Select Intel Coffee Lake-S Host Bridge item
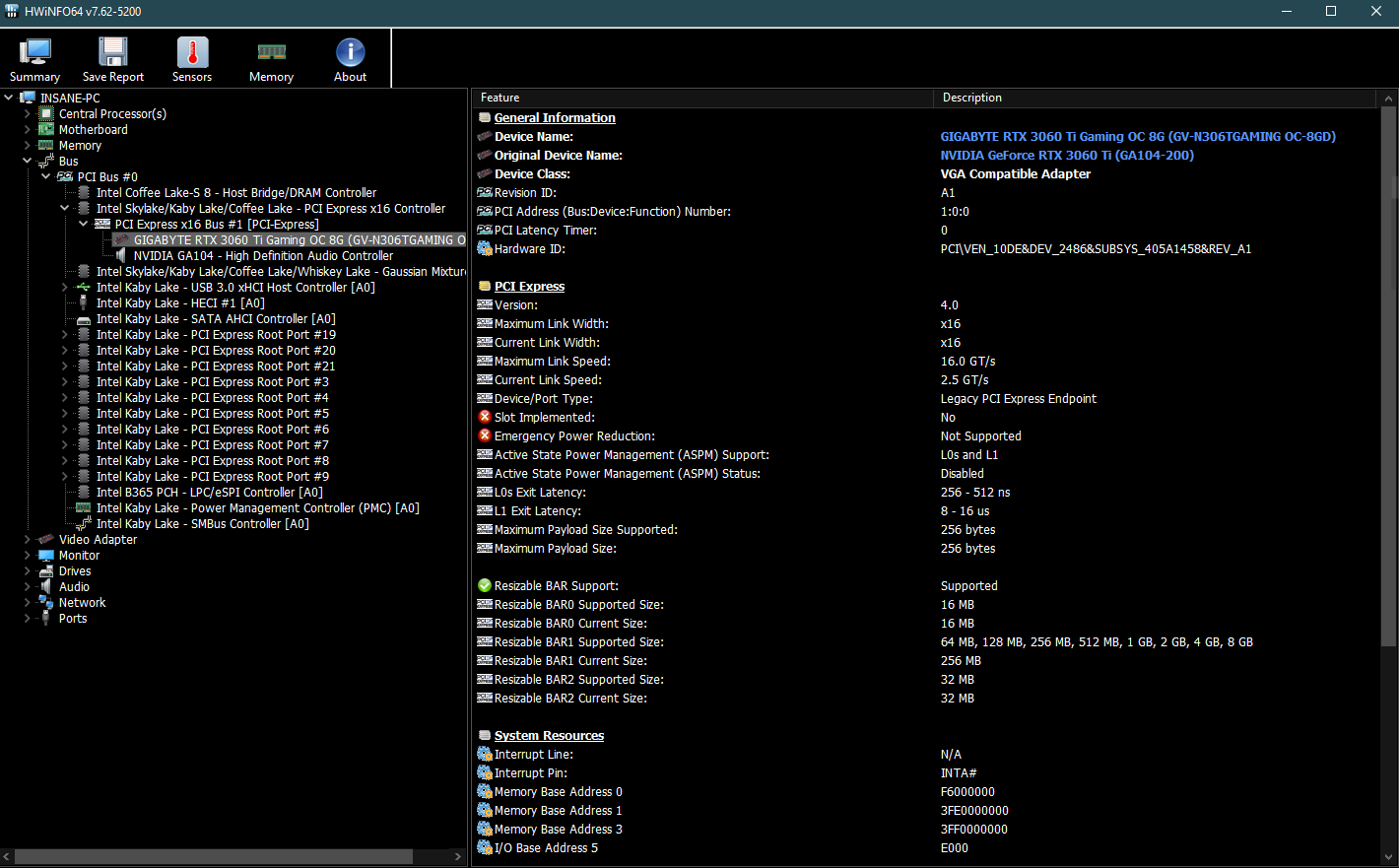This screenshot has width=1399, height=868. coord(236,192)
